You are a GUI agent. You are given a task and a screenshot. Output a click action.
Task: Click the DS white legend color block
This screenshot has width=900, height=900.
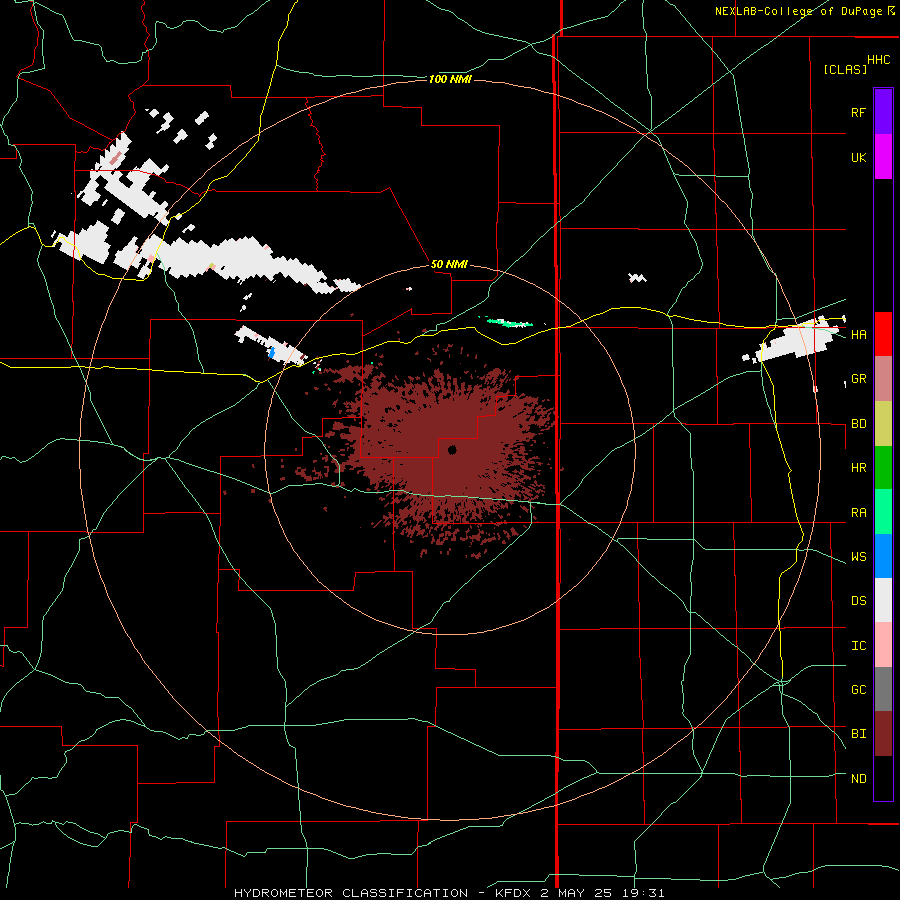click(x=883, y=600)
